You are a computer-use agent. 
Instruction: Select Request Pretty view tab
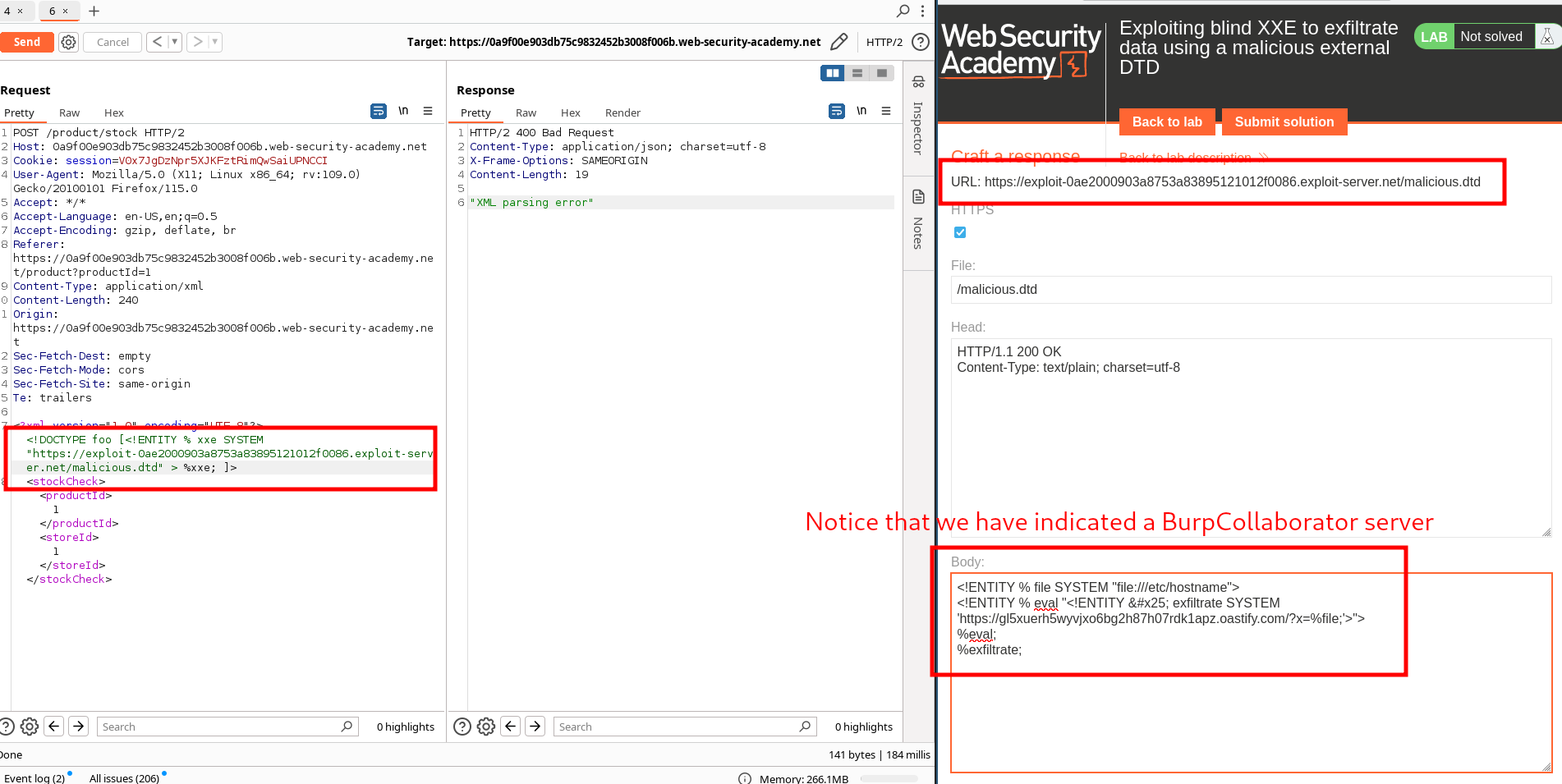point(19,112)
